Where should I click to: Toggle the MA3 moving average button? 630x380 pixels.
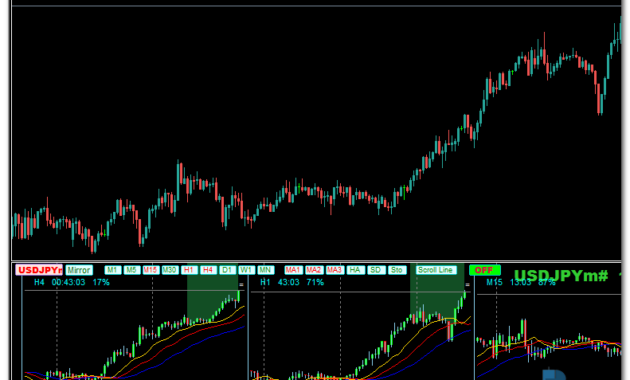click(334, 270)
